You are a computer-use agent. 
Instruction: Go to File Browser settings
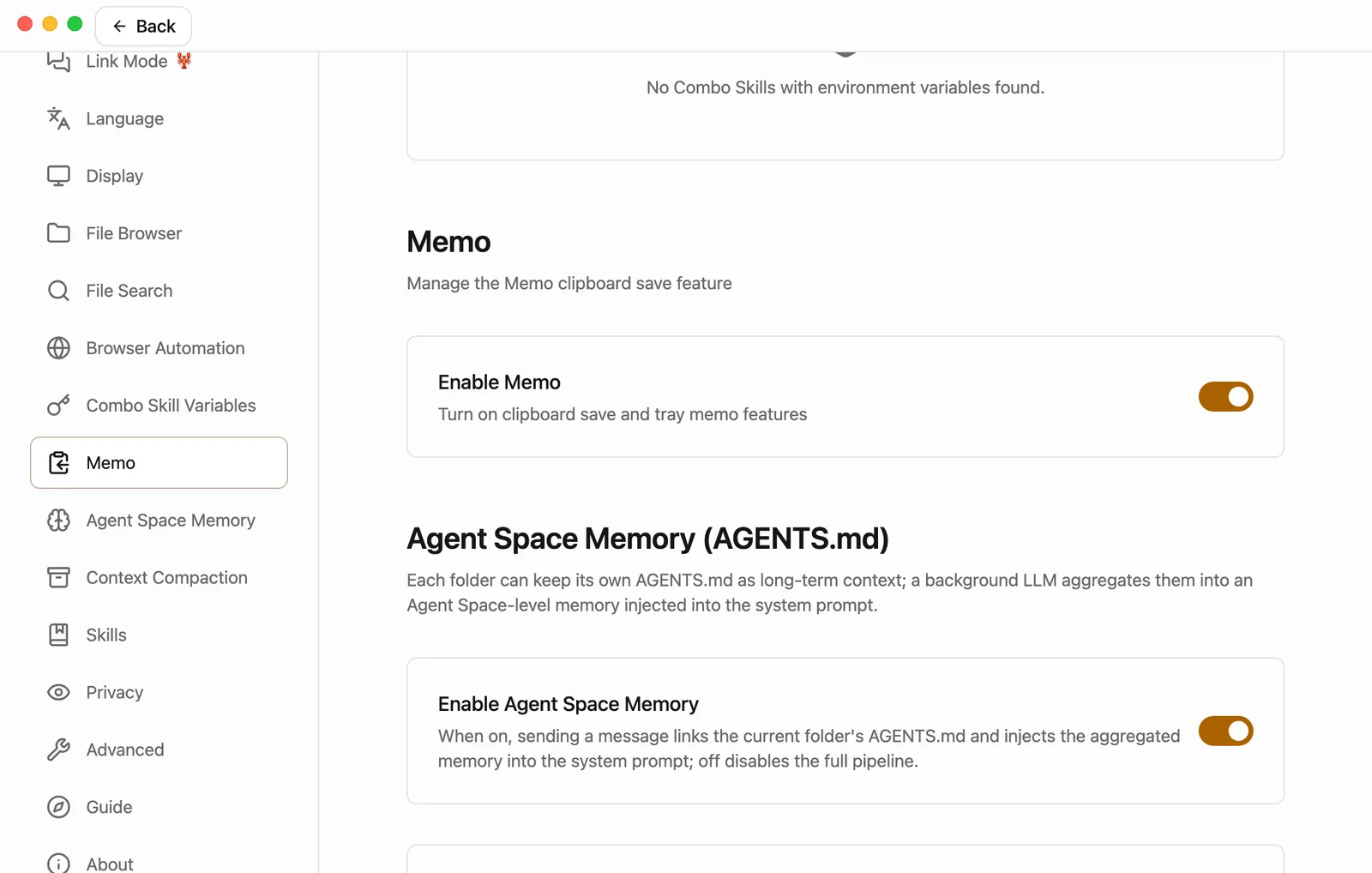coord(159,233)
